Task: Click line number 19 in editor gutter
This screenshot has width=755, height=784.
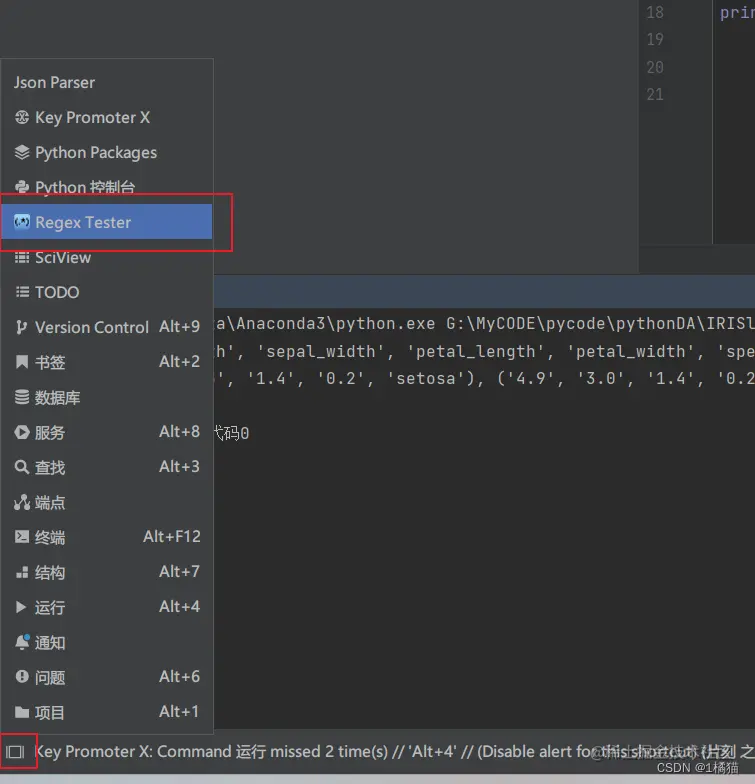Action: (x=655, y=40)
